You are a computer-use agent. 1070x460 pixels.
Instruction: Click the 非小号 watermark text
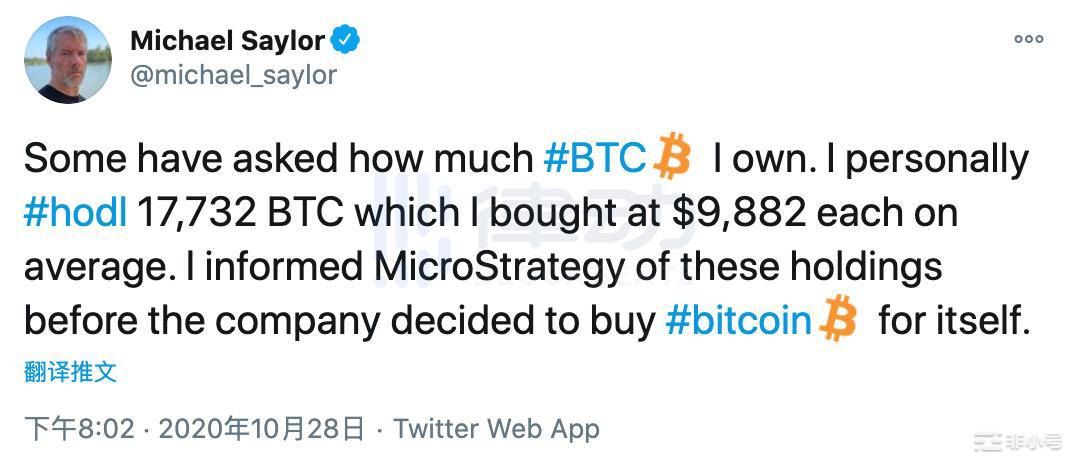coord(1034,440)
